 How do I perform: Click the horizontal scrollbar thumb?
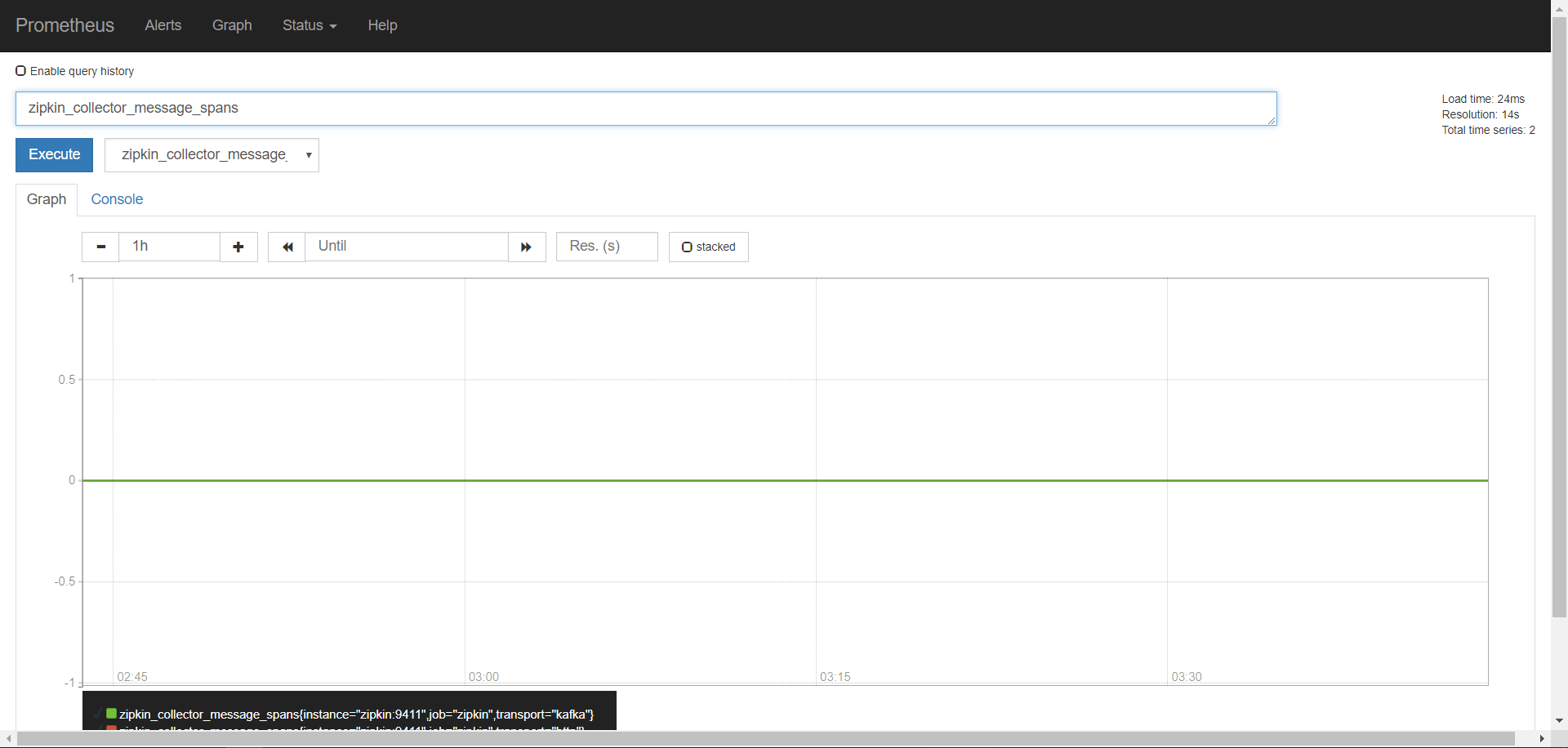(x=766, y=739)
